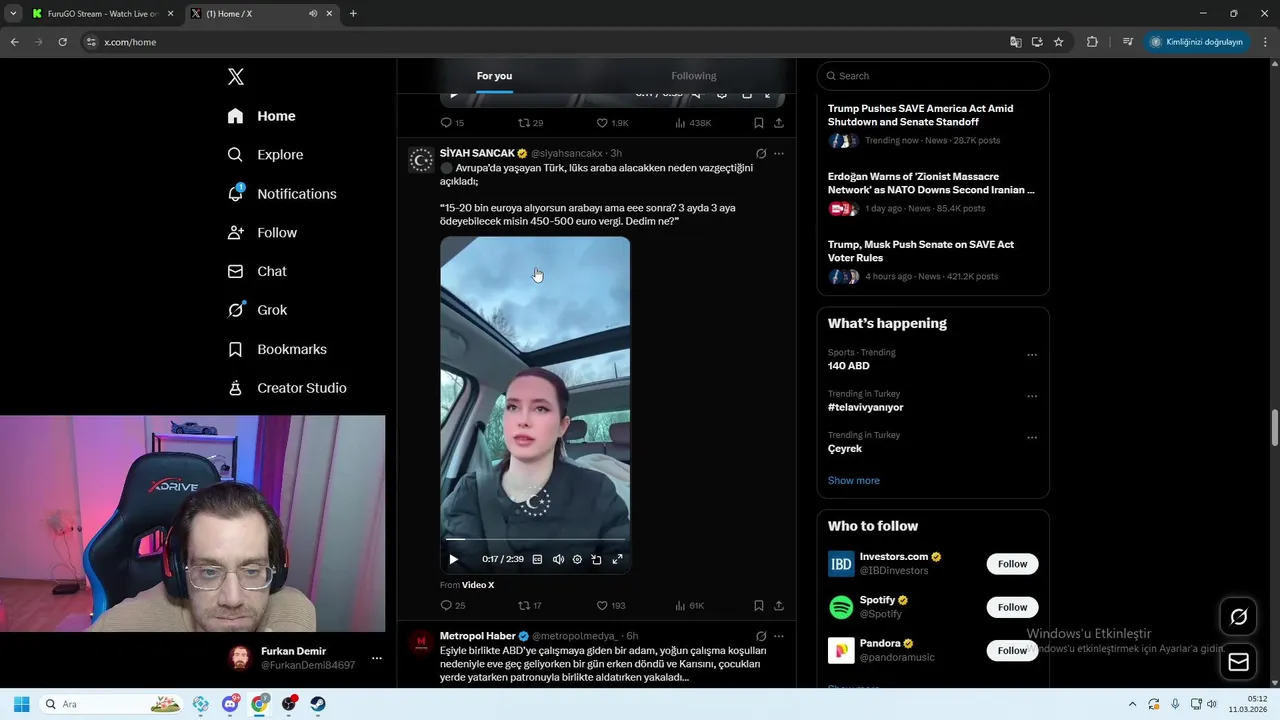Bookmark the SİYAH SANCAK post

(x=759, y=606)
